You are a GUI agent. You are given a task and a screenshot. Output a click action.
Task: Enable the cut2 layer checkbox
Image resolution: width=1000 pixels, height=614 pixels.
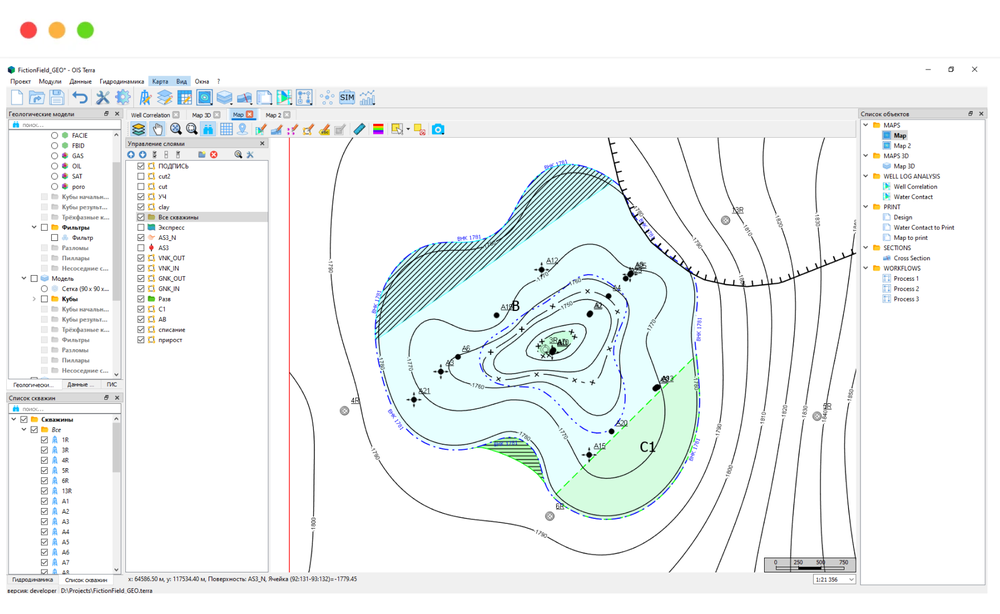141,176
